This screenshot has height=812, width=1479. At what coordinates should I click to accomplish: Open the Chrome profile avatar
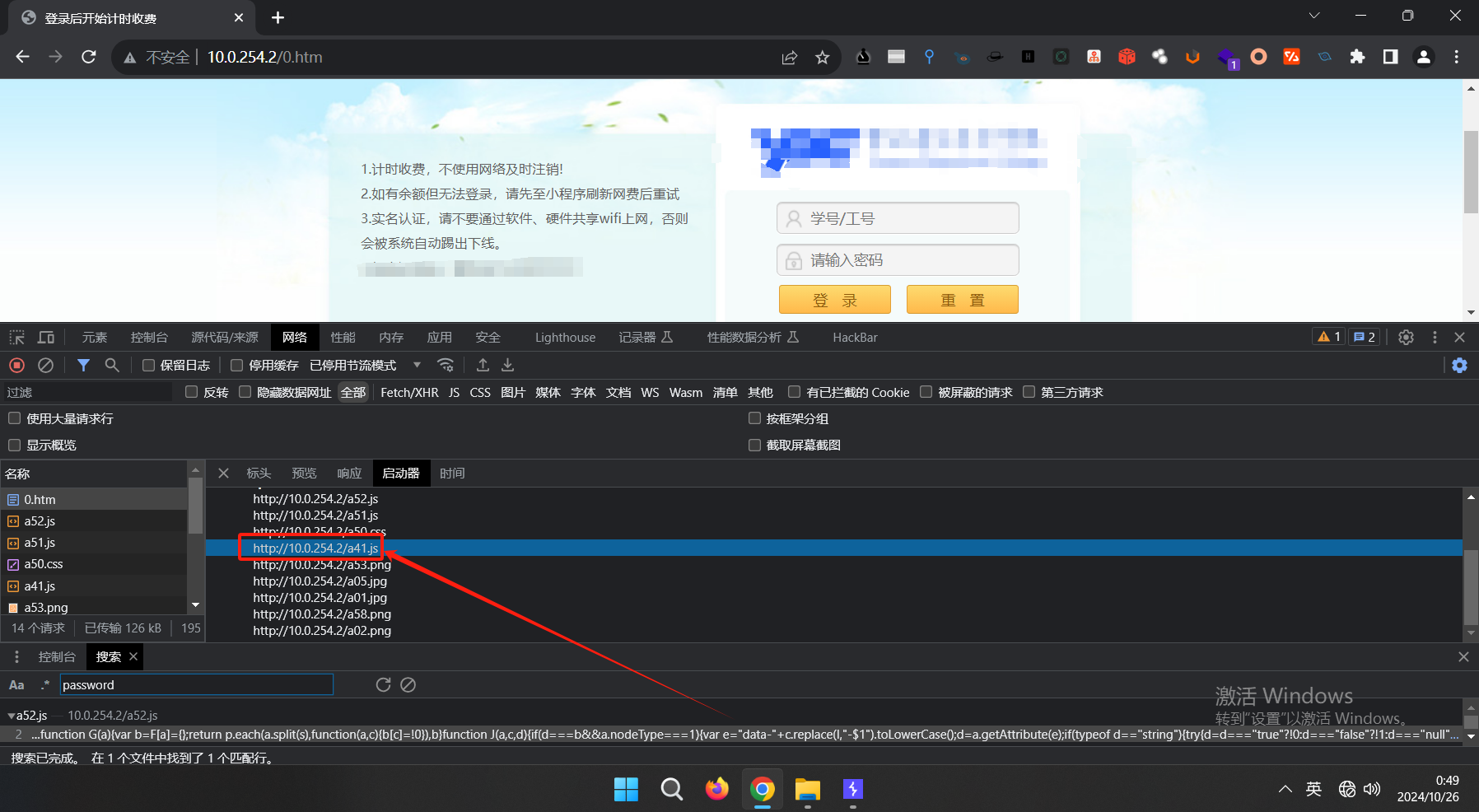pyautogui.click(x=1423, y=57)
